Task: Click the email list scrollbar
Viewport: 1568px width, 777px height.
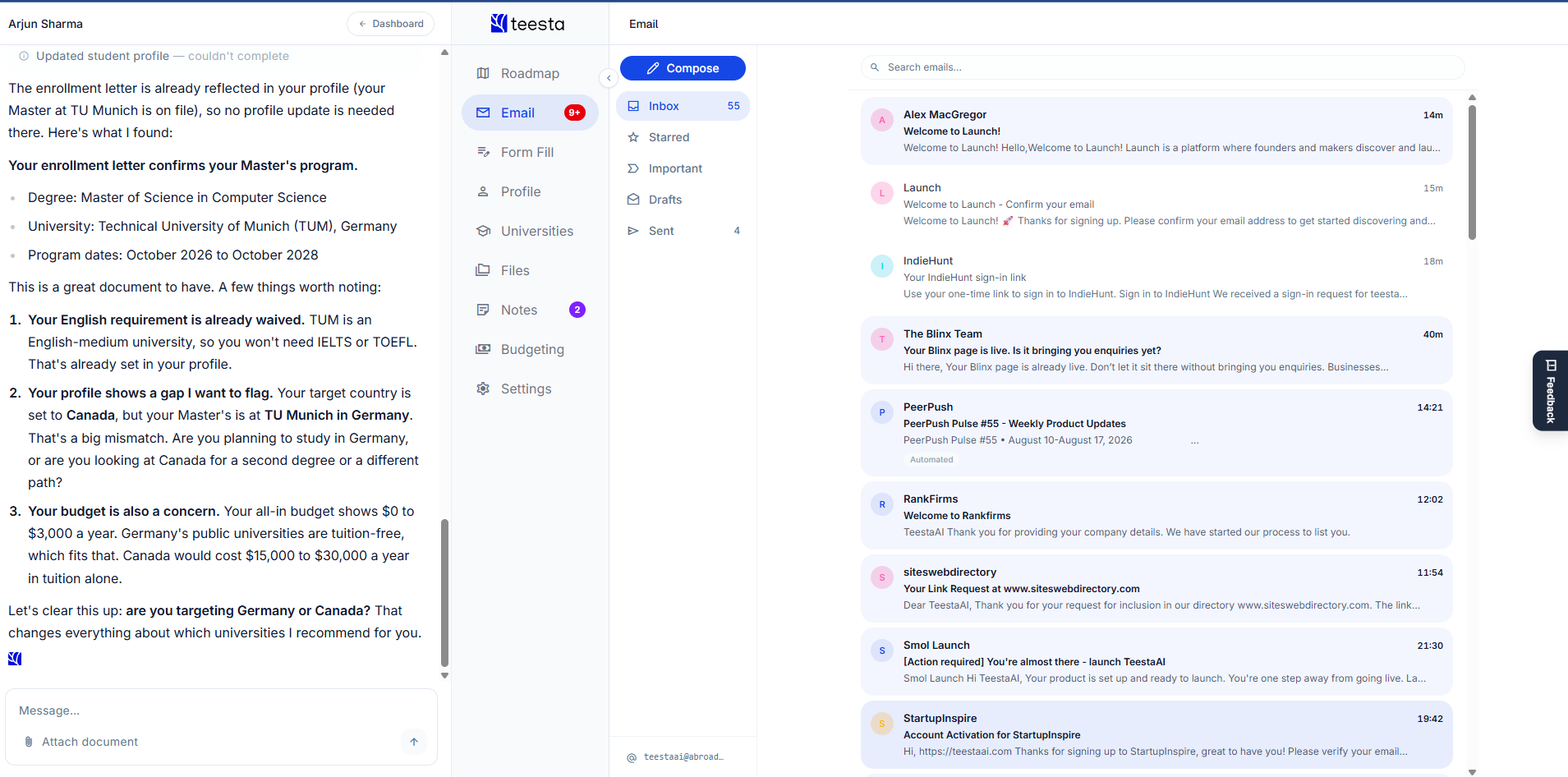Action: pos(1472,172)
